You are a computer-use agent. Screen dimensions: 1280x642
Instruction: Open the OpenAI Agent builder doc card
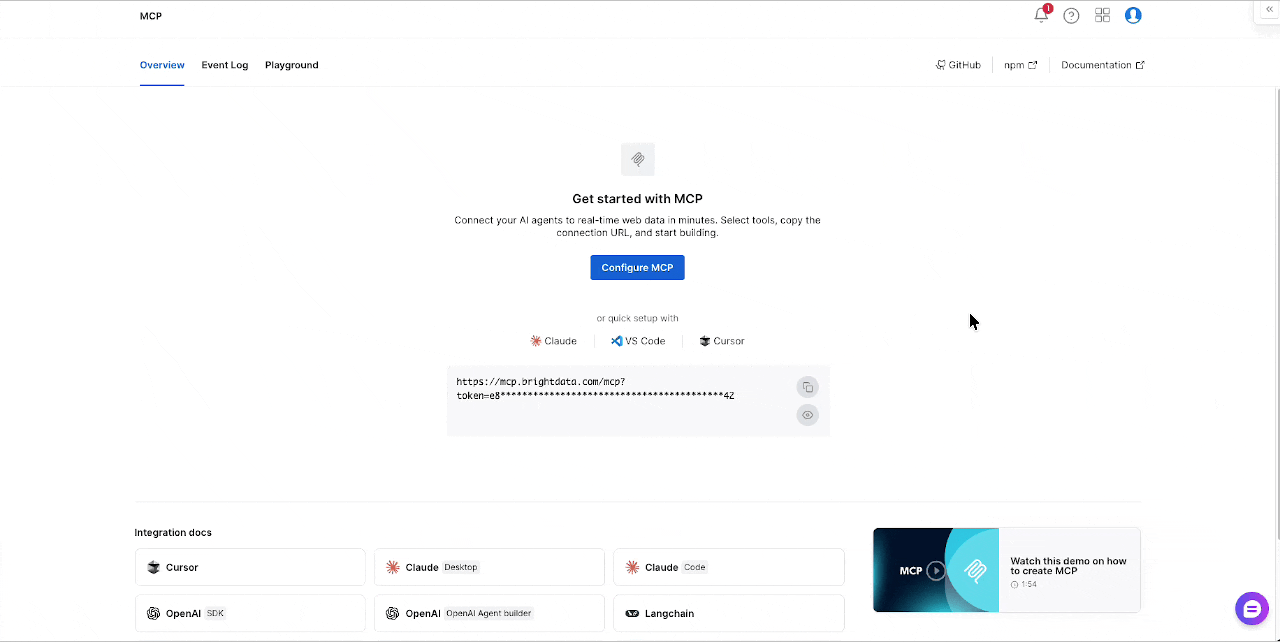pyautogui.click(x=489, y=613)
